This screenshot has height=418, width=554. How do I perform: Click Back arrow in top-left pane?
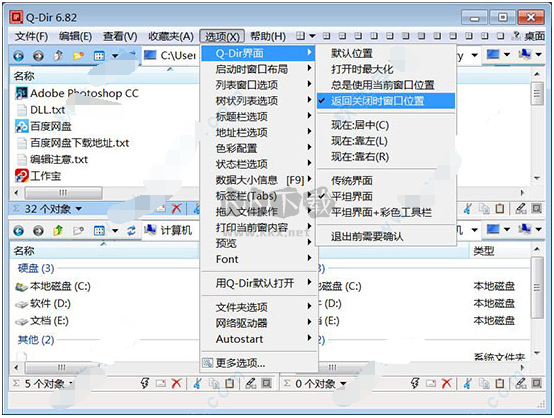pyautogui.click(x=18, y=55)
